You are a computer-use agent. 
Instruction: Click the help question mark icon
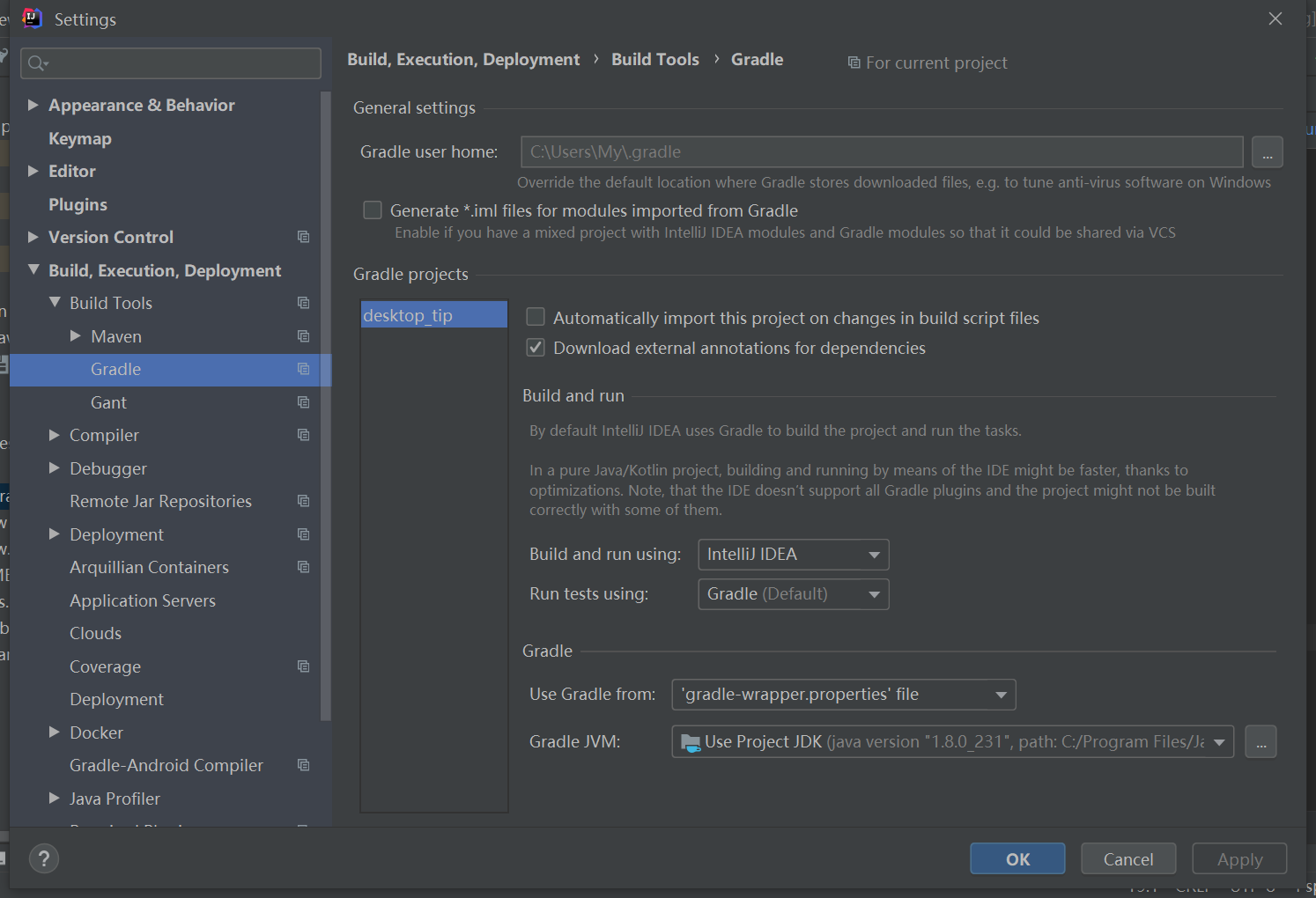(x=44, y=858)
